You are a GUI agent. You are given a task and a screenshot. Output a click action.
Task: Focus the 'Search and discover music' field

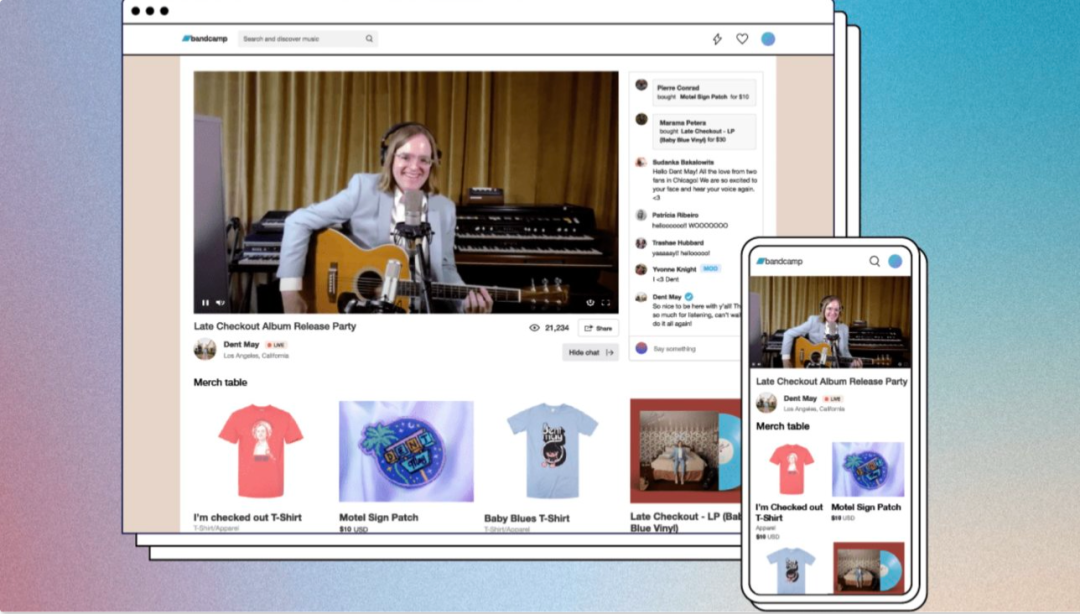click(x=307, y=39)
